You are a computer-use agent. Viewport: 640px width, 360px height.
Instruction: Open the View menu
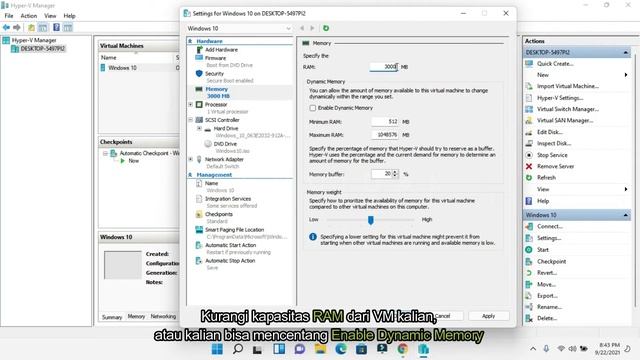tap(50, 16)
